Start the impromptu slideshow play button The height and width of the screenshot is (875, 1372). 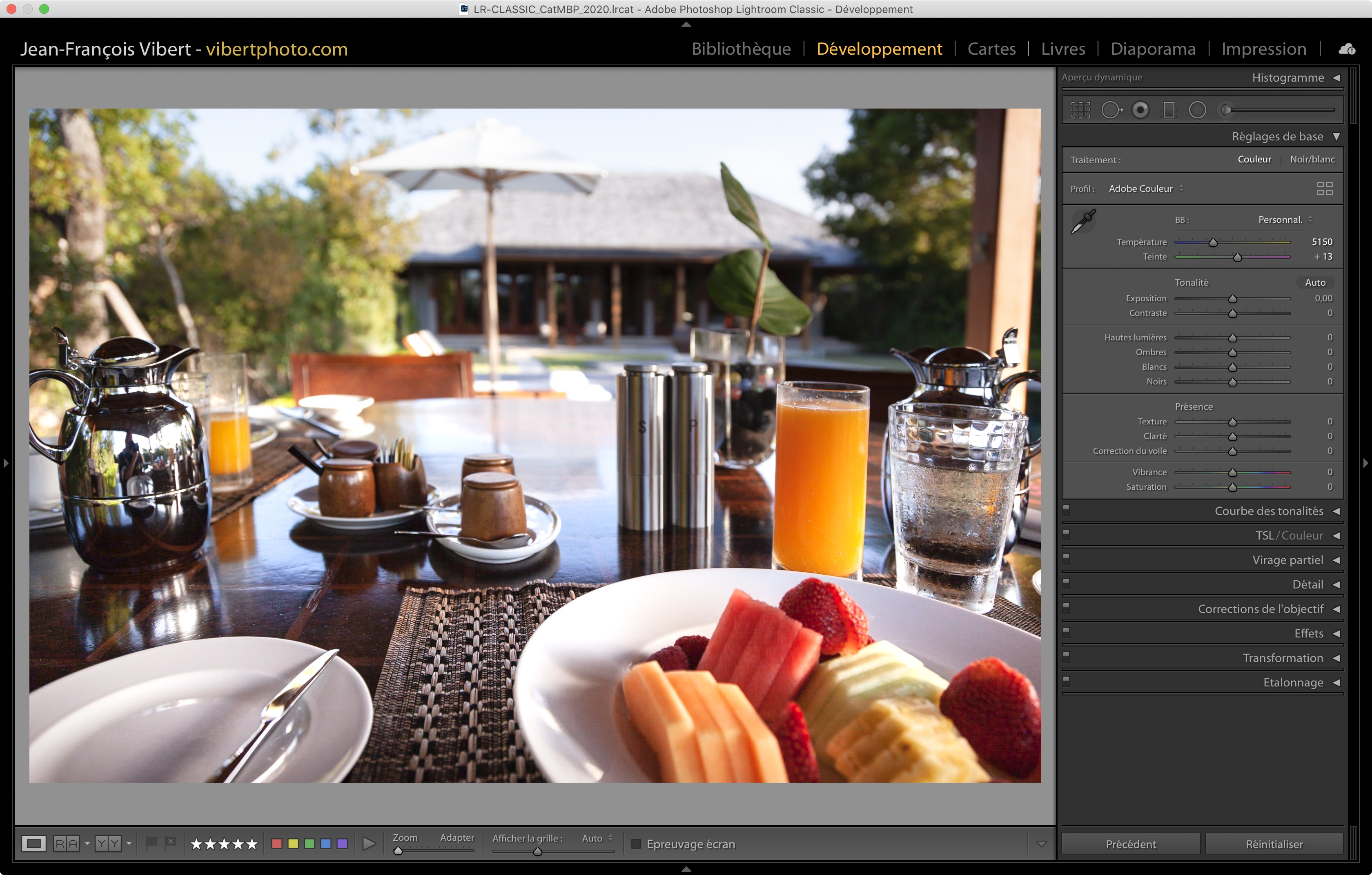click(x=369, y=844)
